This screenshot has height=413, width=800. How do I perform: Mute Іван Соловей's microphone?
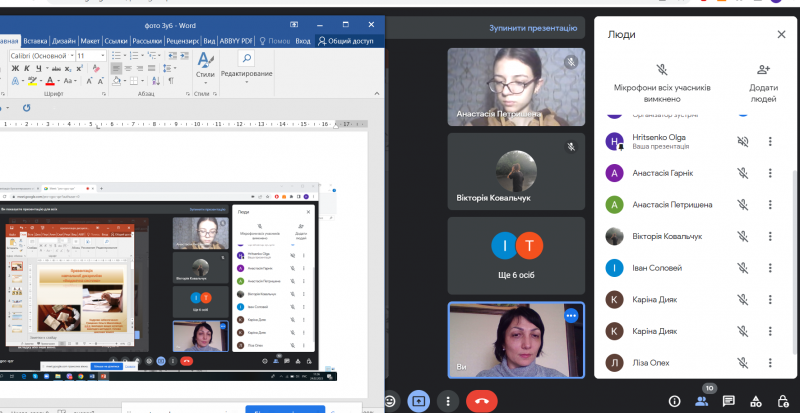click(742, 268)
